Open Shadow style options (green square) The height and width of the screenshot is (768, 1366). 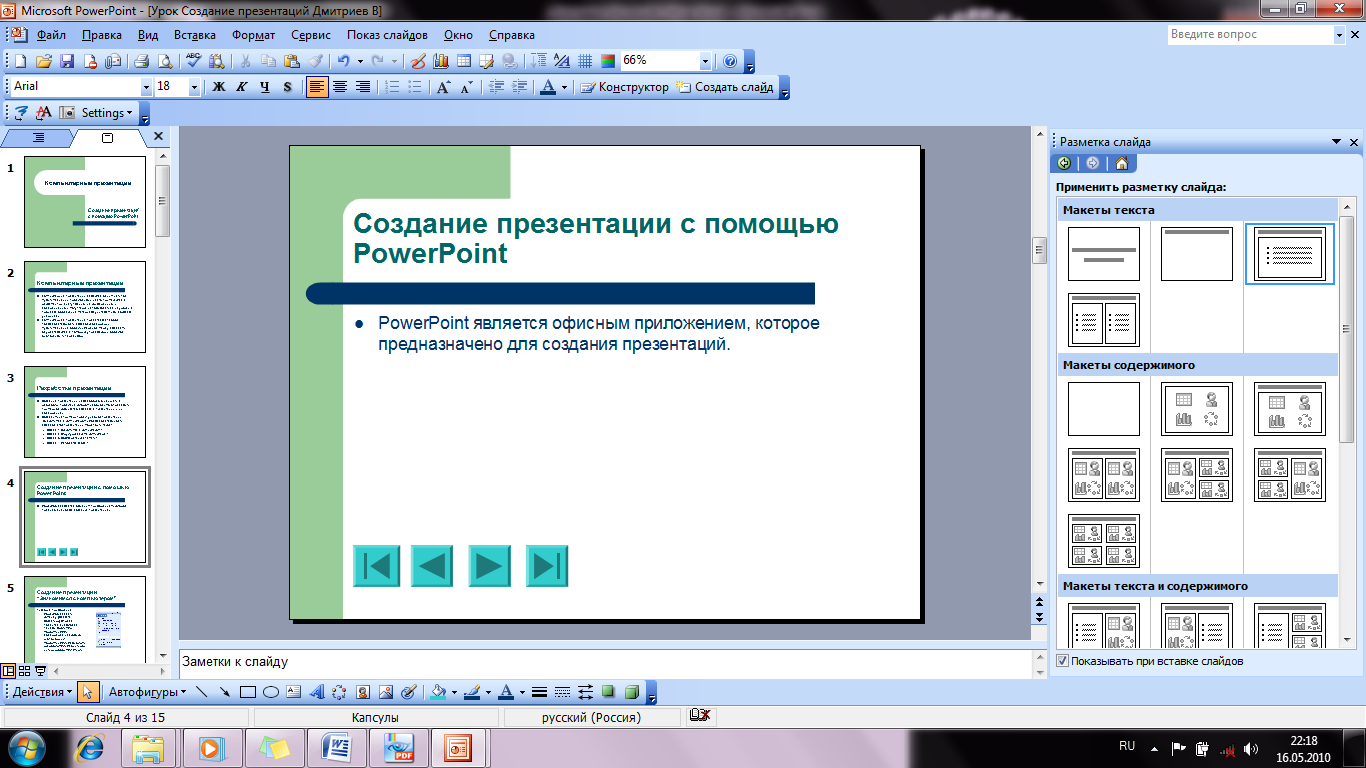609,692
